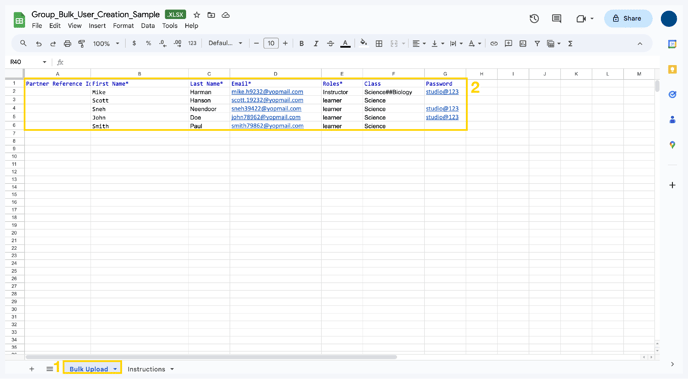This screenshot has height=380, width=688.
Task: Open the fill color bucket tool
Action: (x=363, y=43)
